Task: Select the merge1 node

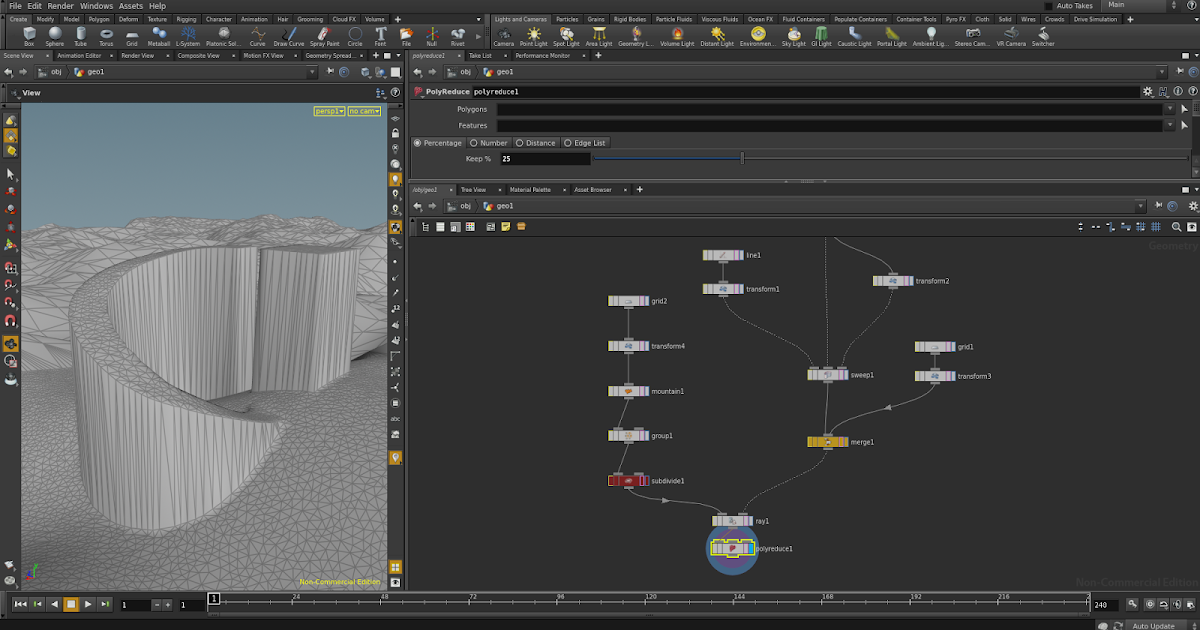Action: 828,441
